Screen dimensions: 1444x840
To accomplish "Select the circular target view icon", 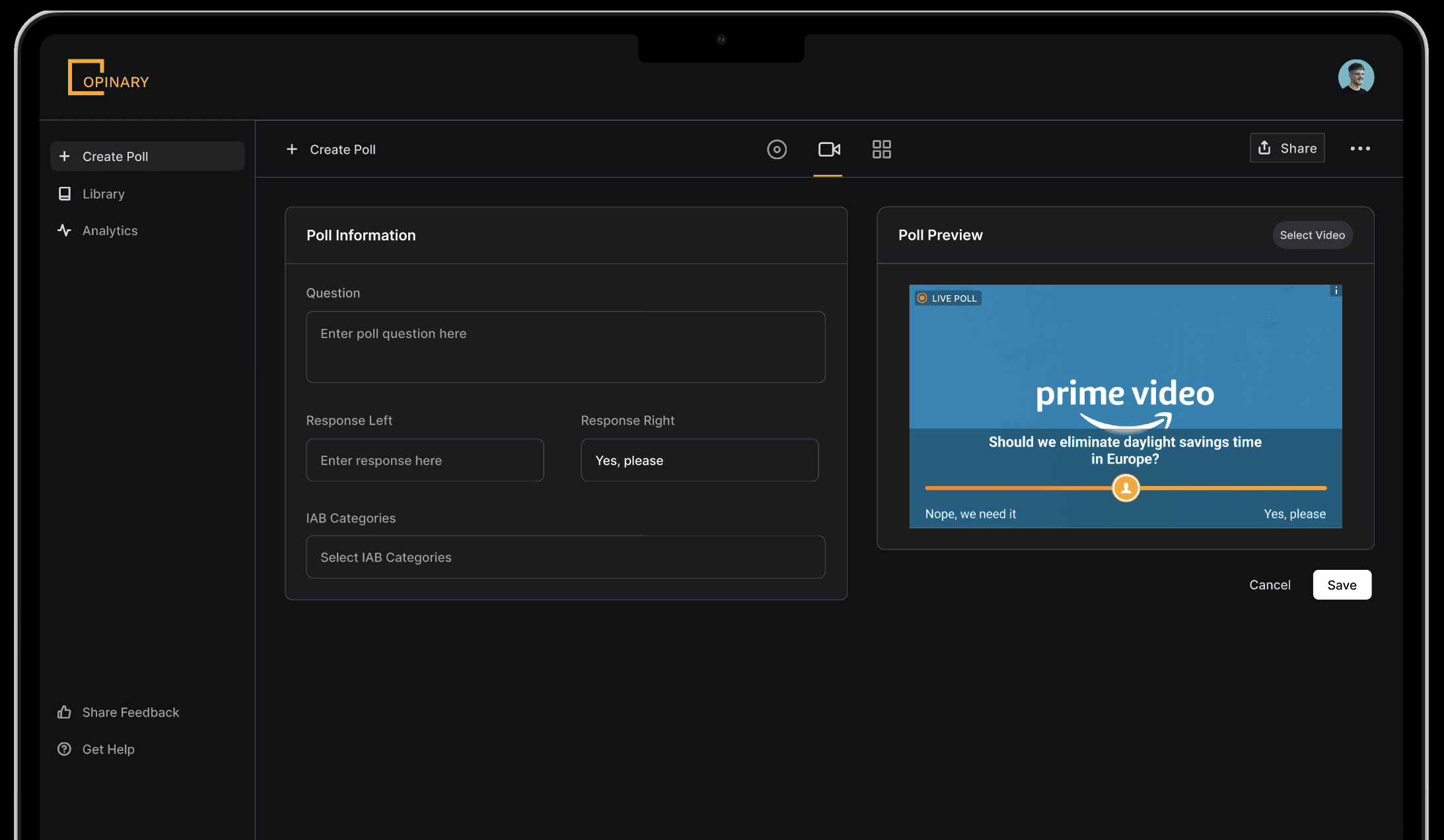I will (x=776, y=149).
